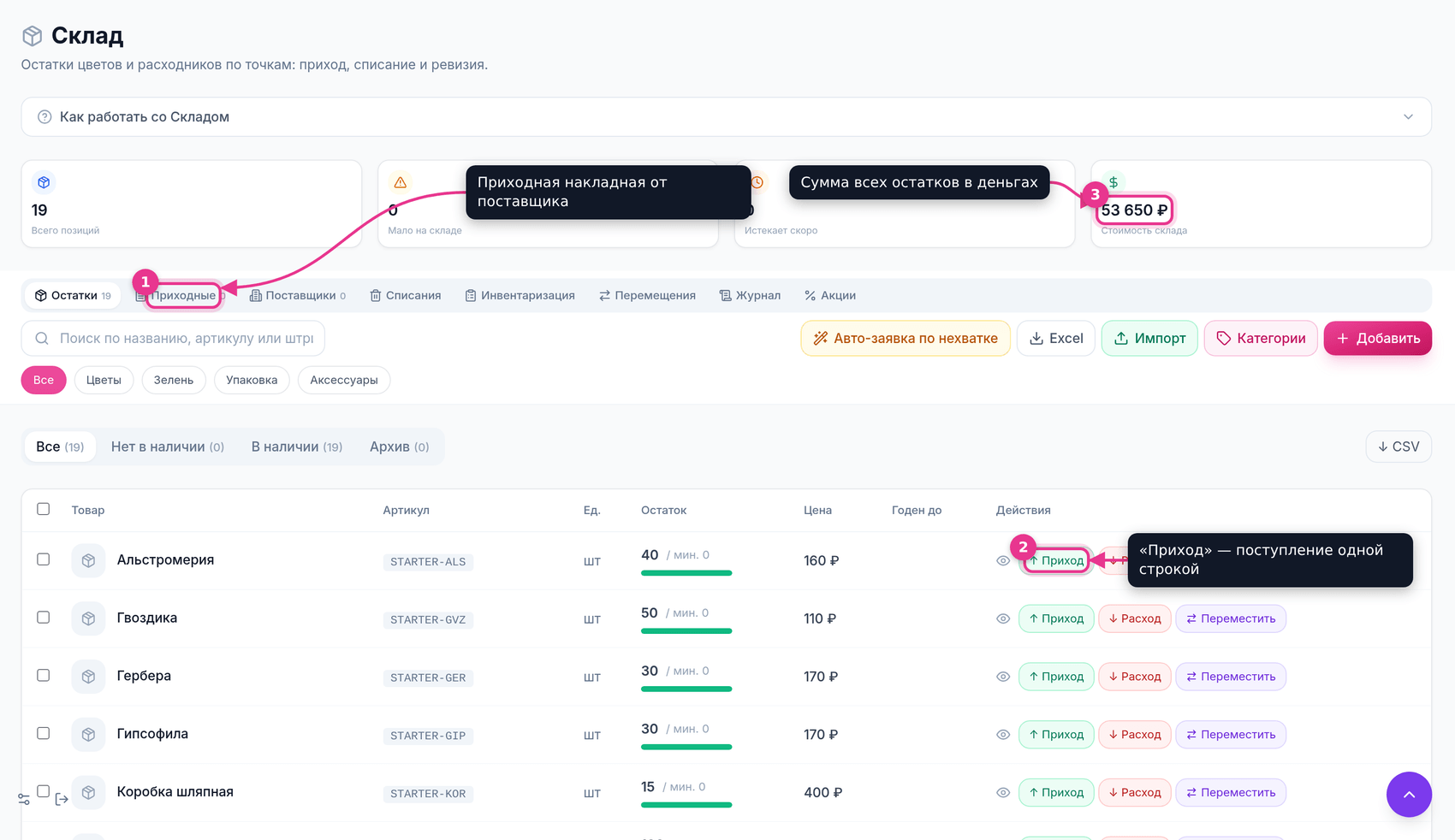Click the logout icon at bottom left

click(x=62, y=800)
